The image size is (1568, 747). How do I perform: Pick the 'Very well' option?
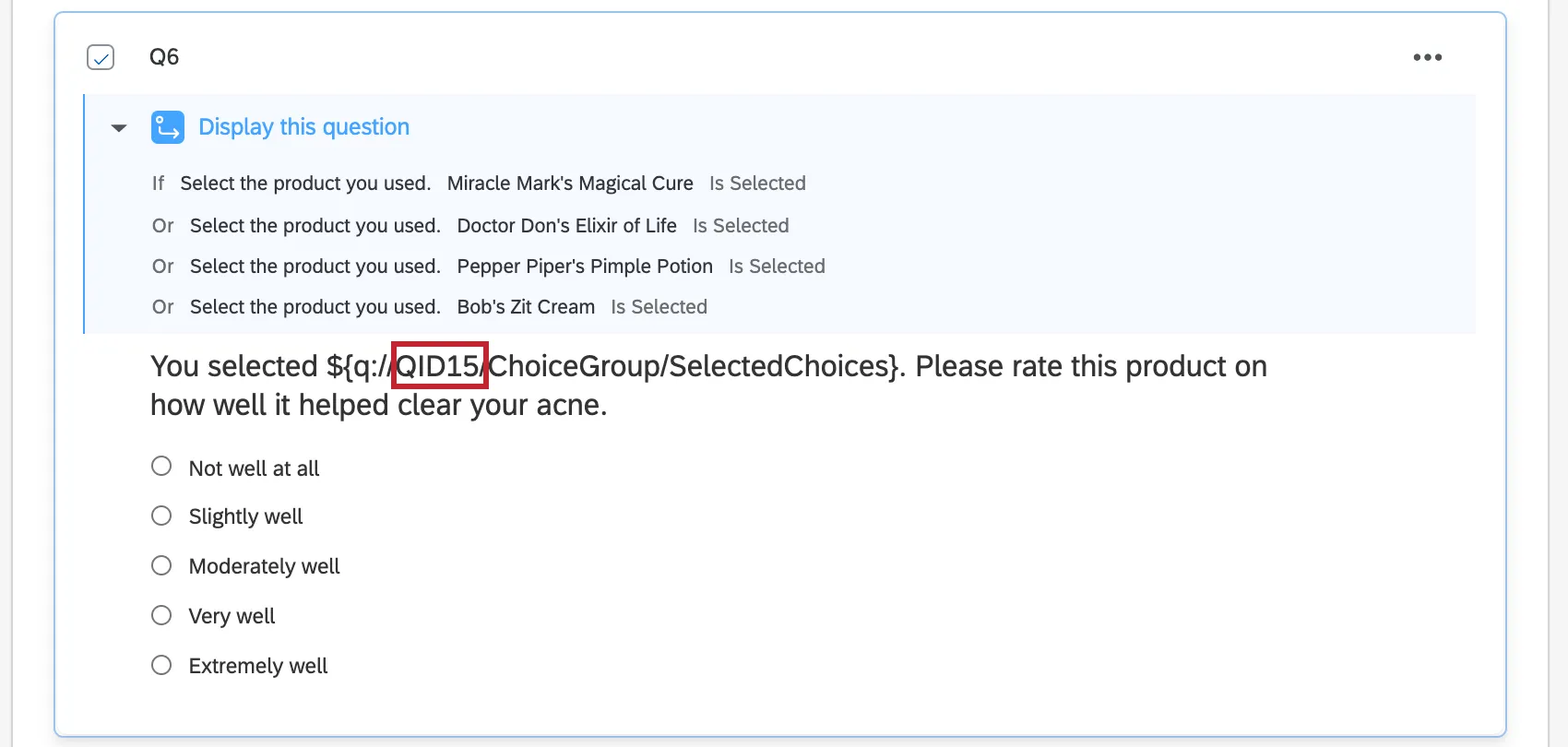[161, 614]
